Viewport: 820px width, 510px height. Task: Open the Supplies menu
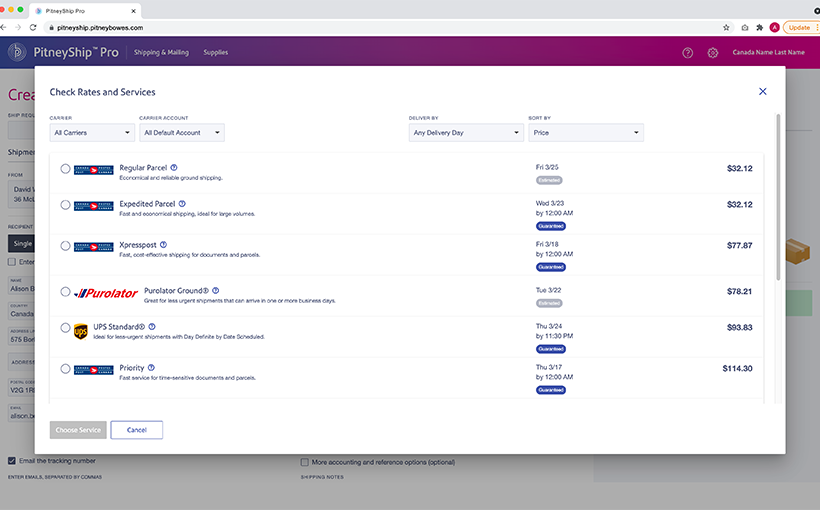click(x=215, y=52)
